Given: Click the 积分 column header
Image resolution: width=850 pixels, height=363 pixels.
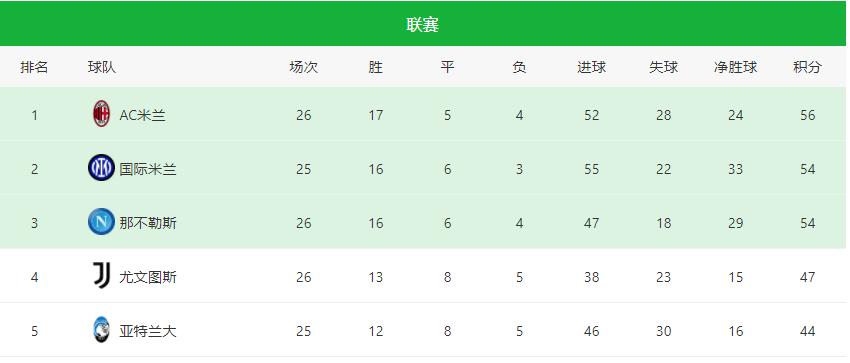Looking at the screenshot, I should click(807, 67).
